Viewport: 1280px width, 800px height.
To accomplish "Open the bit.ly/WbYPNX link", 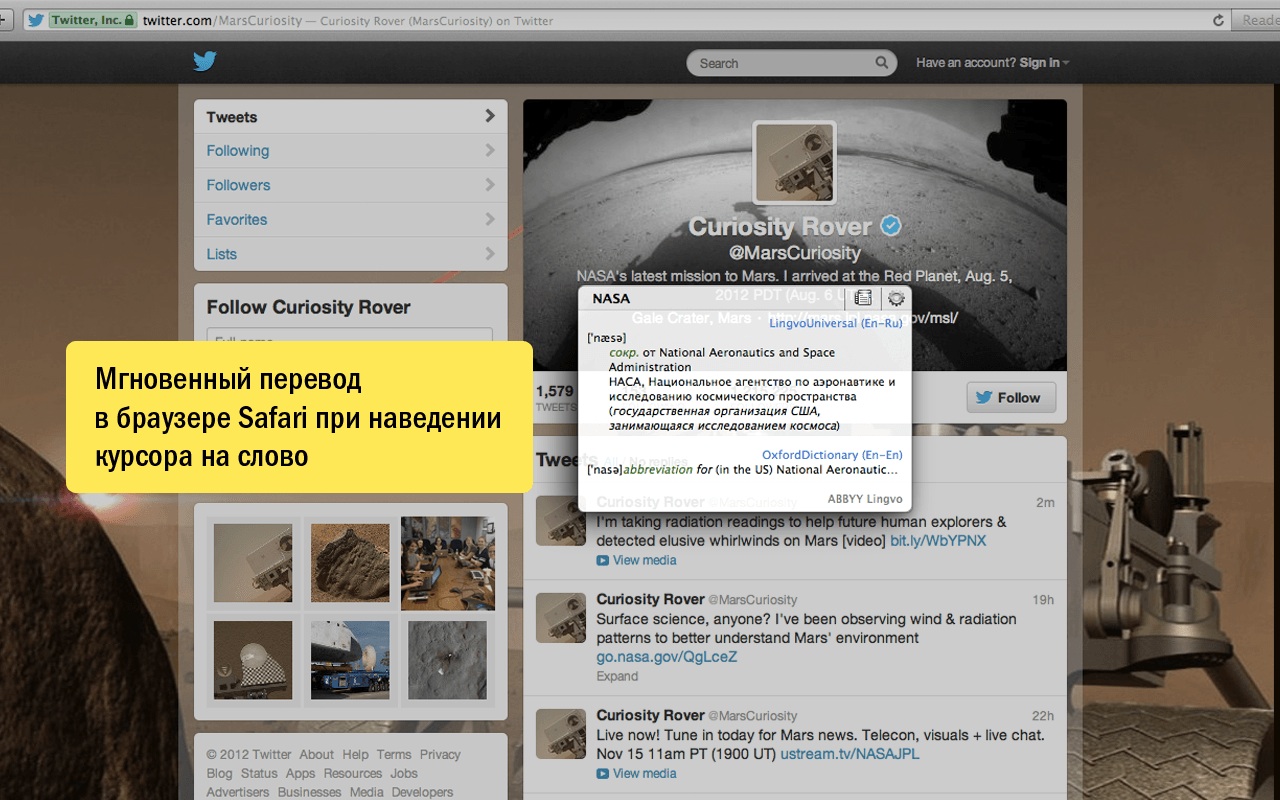I will (x=938, y=540).
